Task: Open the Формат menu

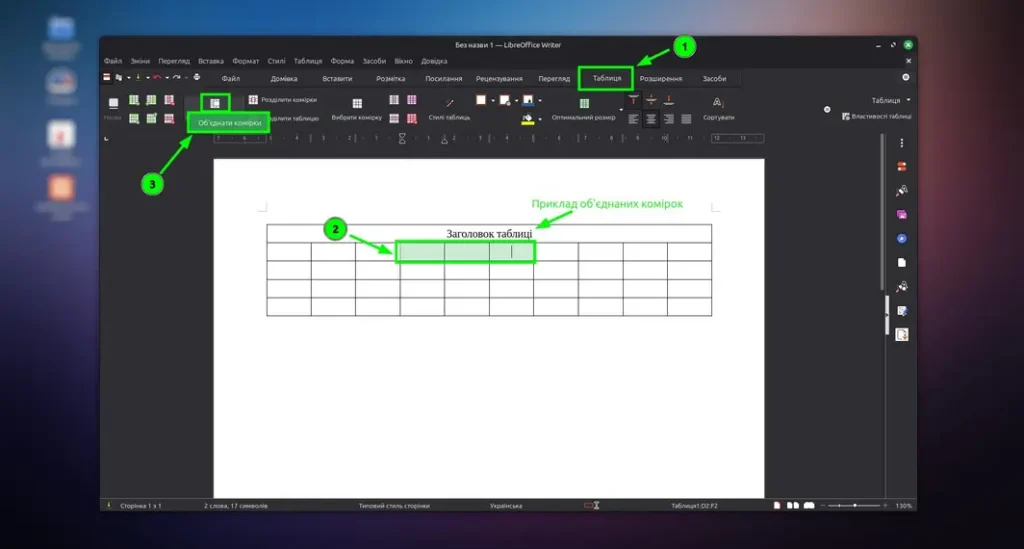Action: coord(246,61)
